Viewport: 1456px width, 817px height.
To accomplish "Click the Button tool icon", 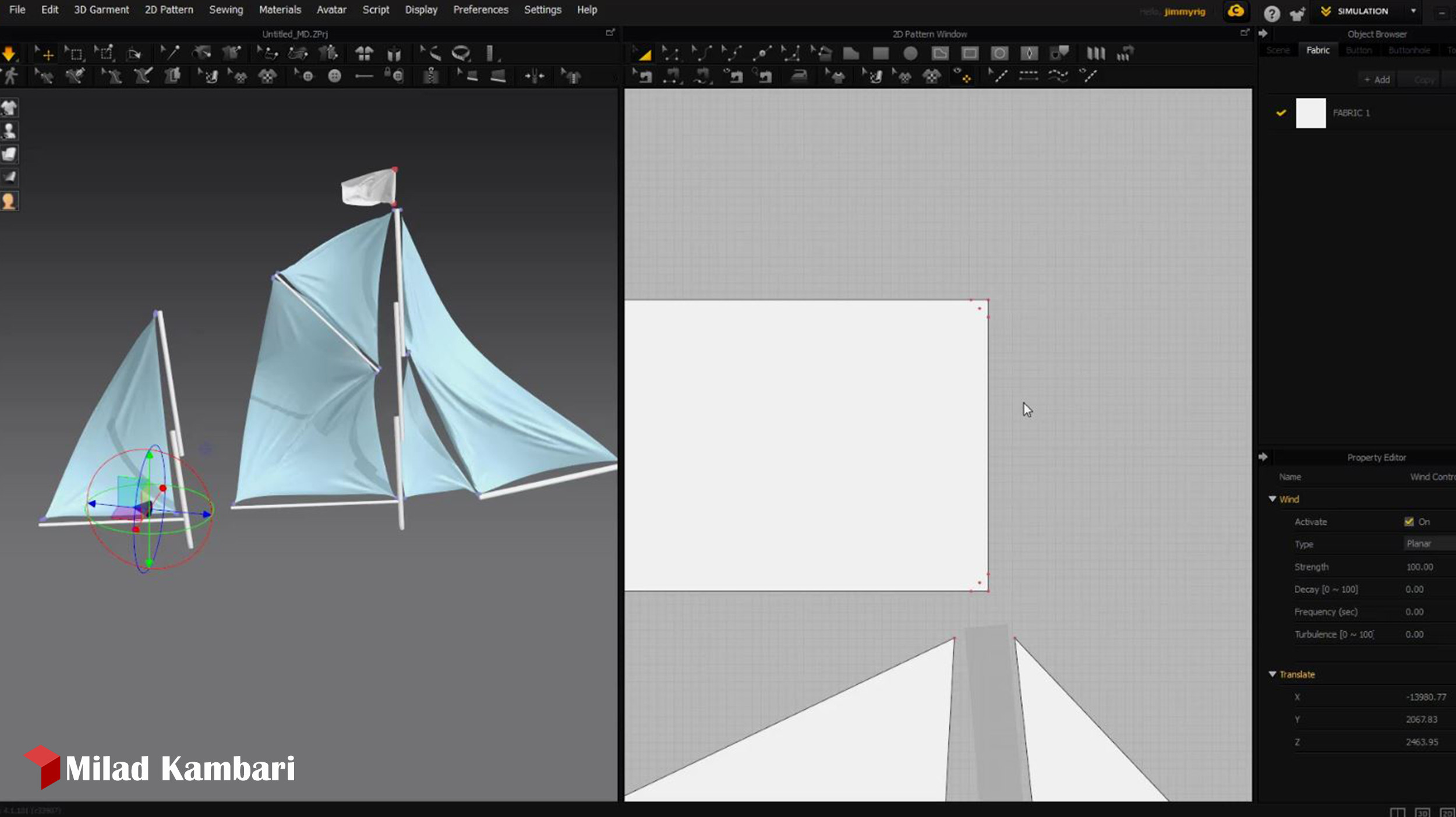I will point(334,76).
